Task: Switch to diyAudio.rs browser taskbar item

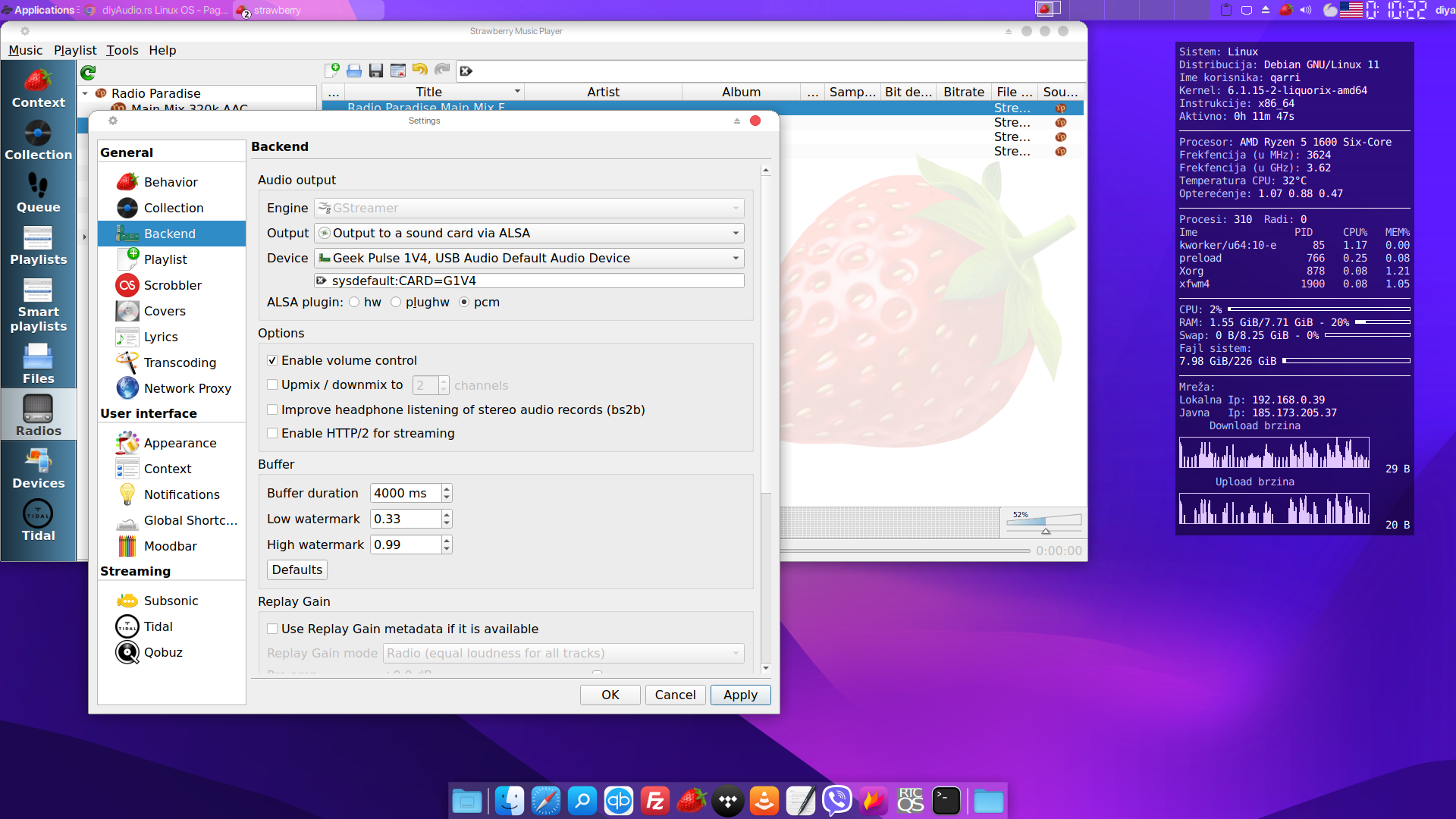Action: coord(156,10)
